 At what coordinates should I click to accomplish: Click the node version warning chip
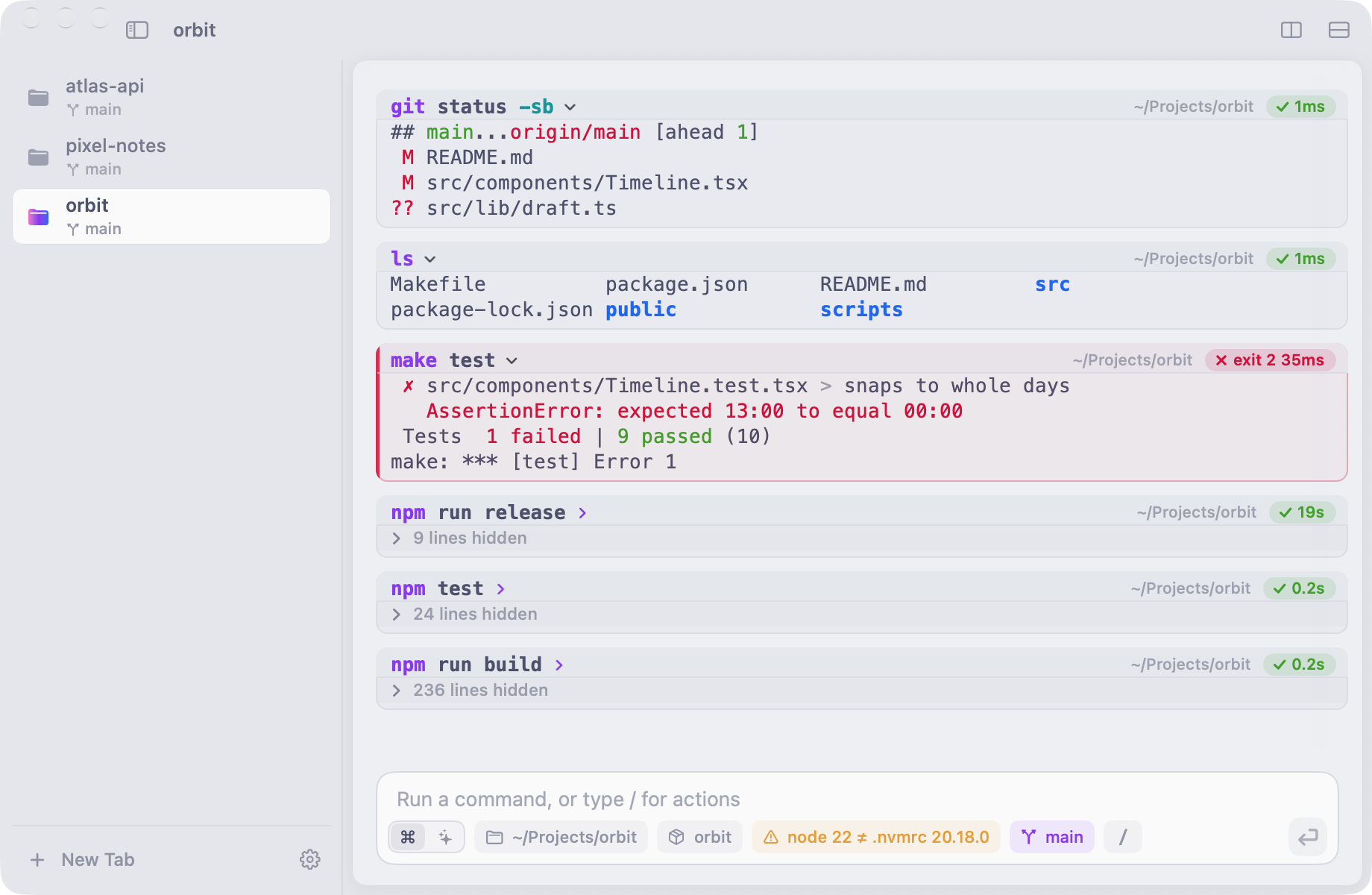coord(876,837)
